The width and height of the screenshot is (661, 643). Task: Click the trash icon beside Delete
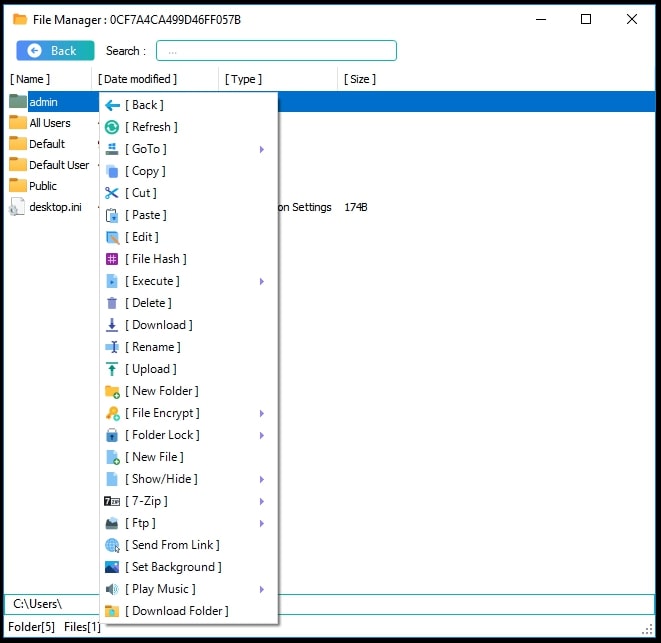(112, 303)
